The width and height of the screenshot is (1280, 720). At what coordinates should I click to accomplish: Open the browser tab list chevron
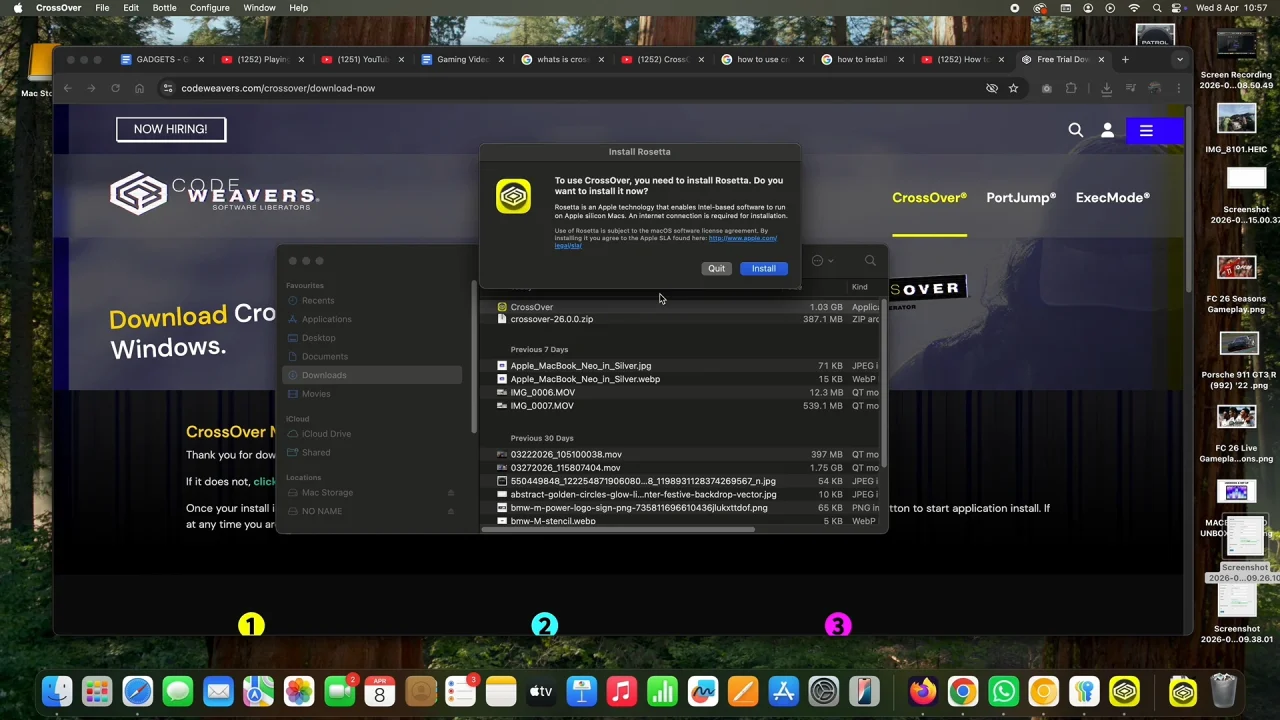(x=1179, y=59)
